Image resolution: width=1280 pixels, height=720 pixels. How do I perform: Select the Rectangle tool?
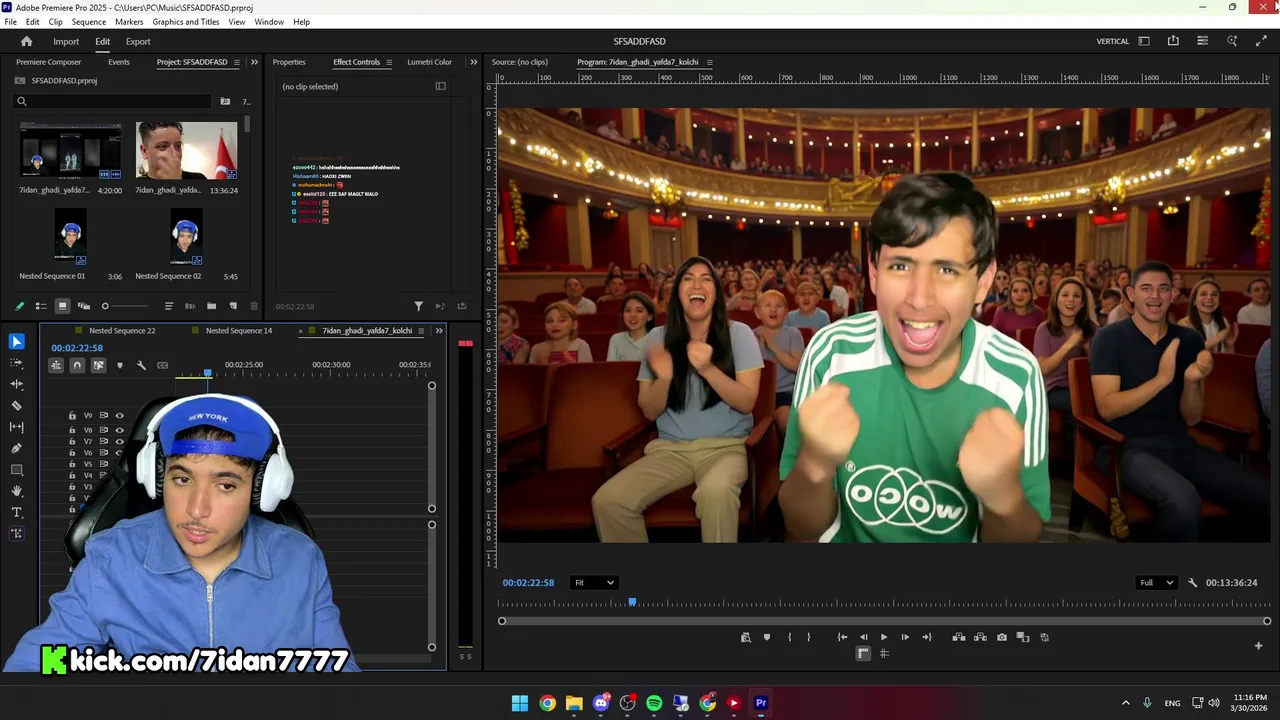16,470
